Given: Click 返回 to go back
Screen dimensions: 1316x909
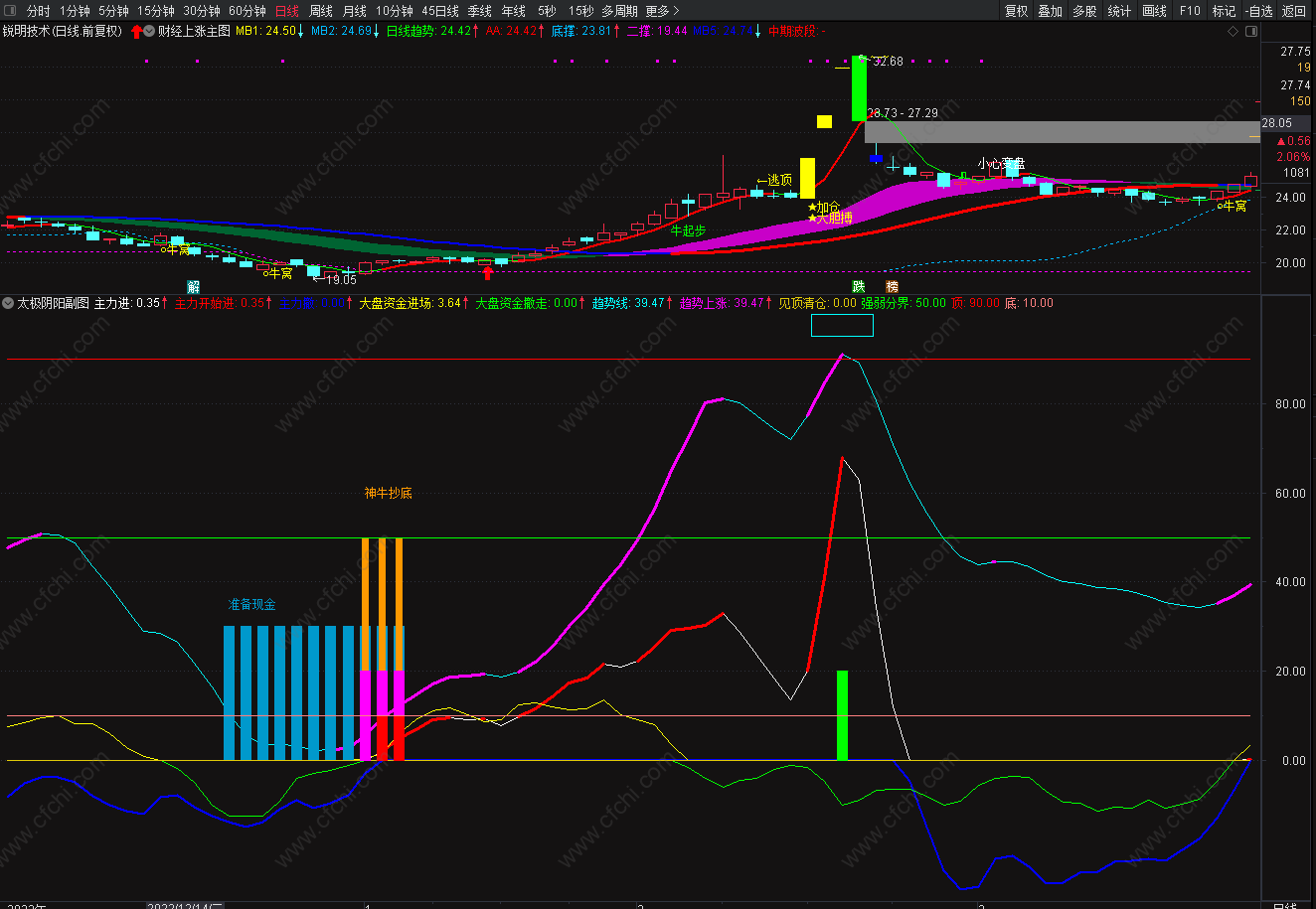Looking at the screenshot, I should (1294, 11).
